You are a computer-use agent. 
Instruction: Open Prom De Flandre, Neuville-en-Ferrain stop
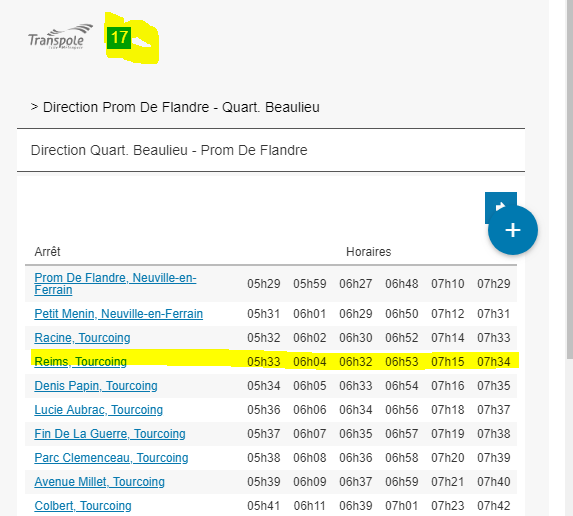click(115, 284)
